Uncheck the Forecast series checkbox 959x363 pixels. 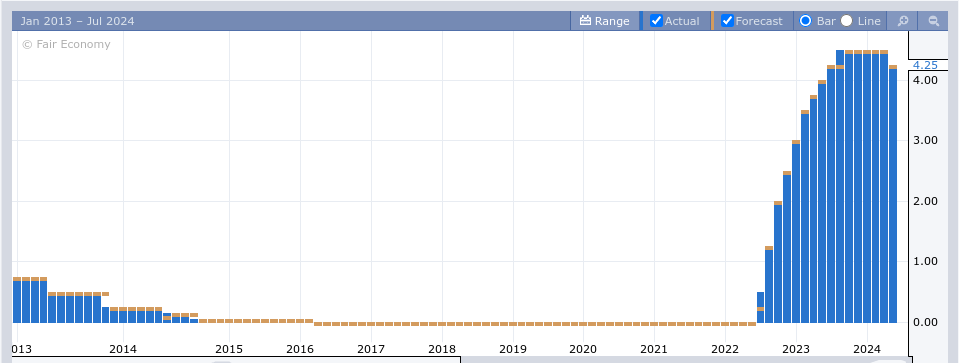tap(727, 21)
